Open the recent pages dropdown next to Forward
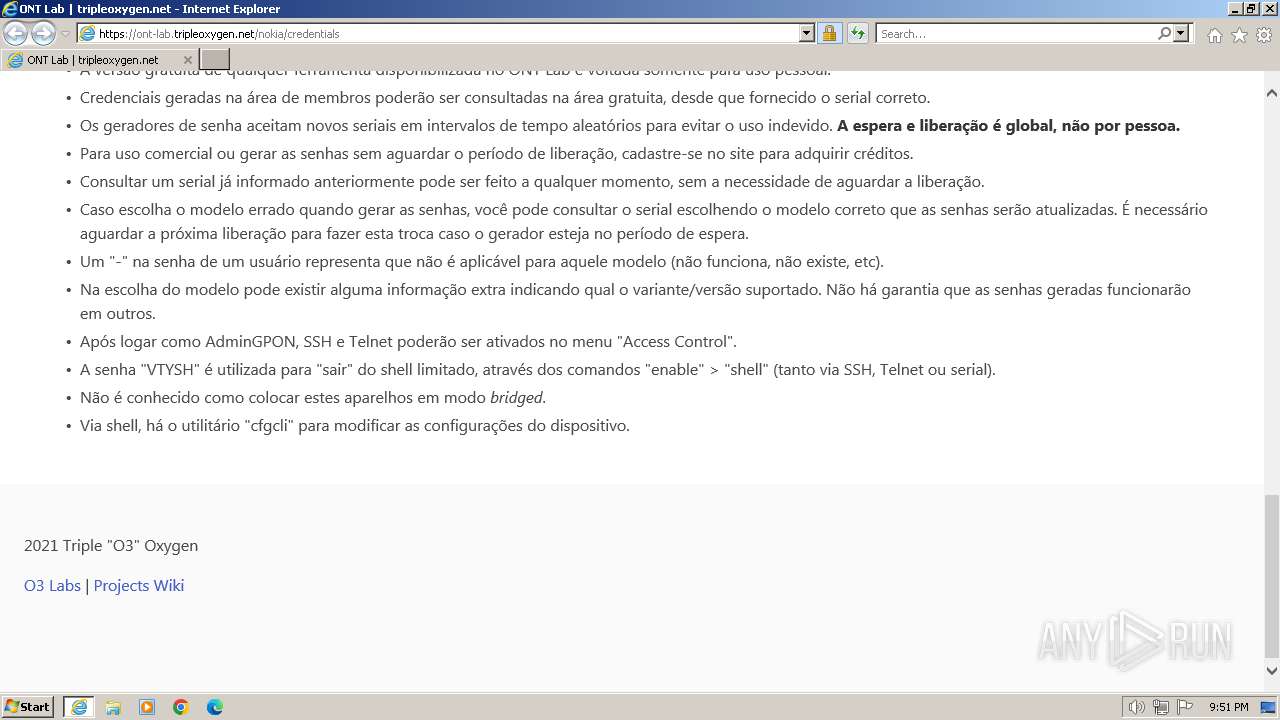 66,34
